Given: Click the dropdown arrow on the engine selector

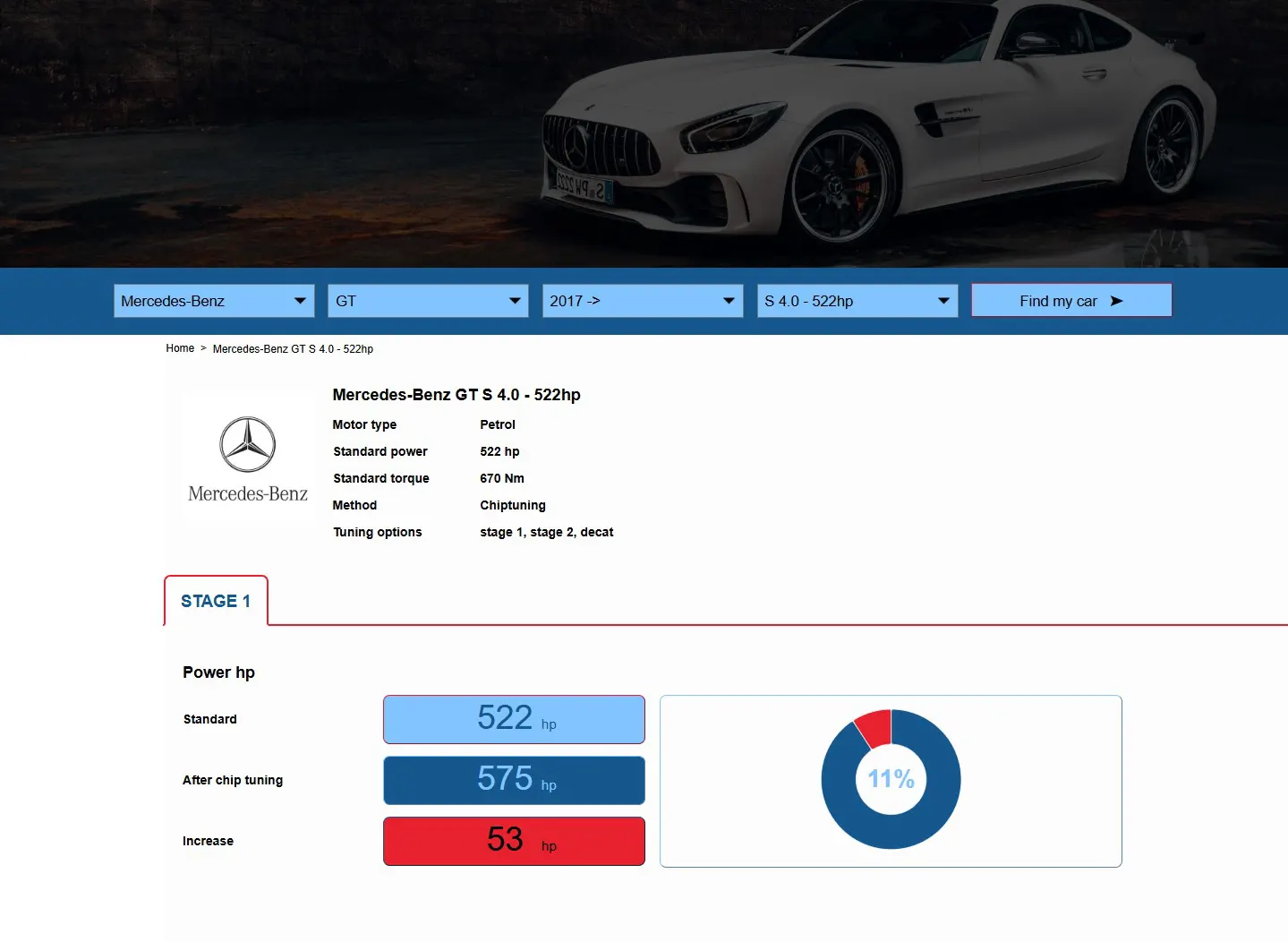Looking at the screenshot, I should pos(943,301).
